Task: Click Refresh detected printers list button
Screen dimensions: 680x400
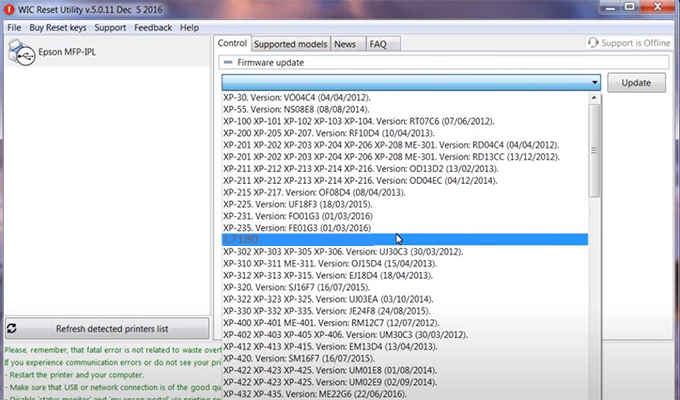Action: pos(107,329)
